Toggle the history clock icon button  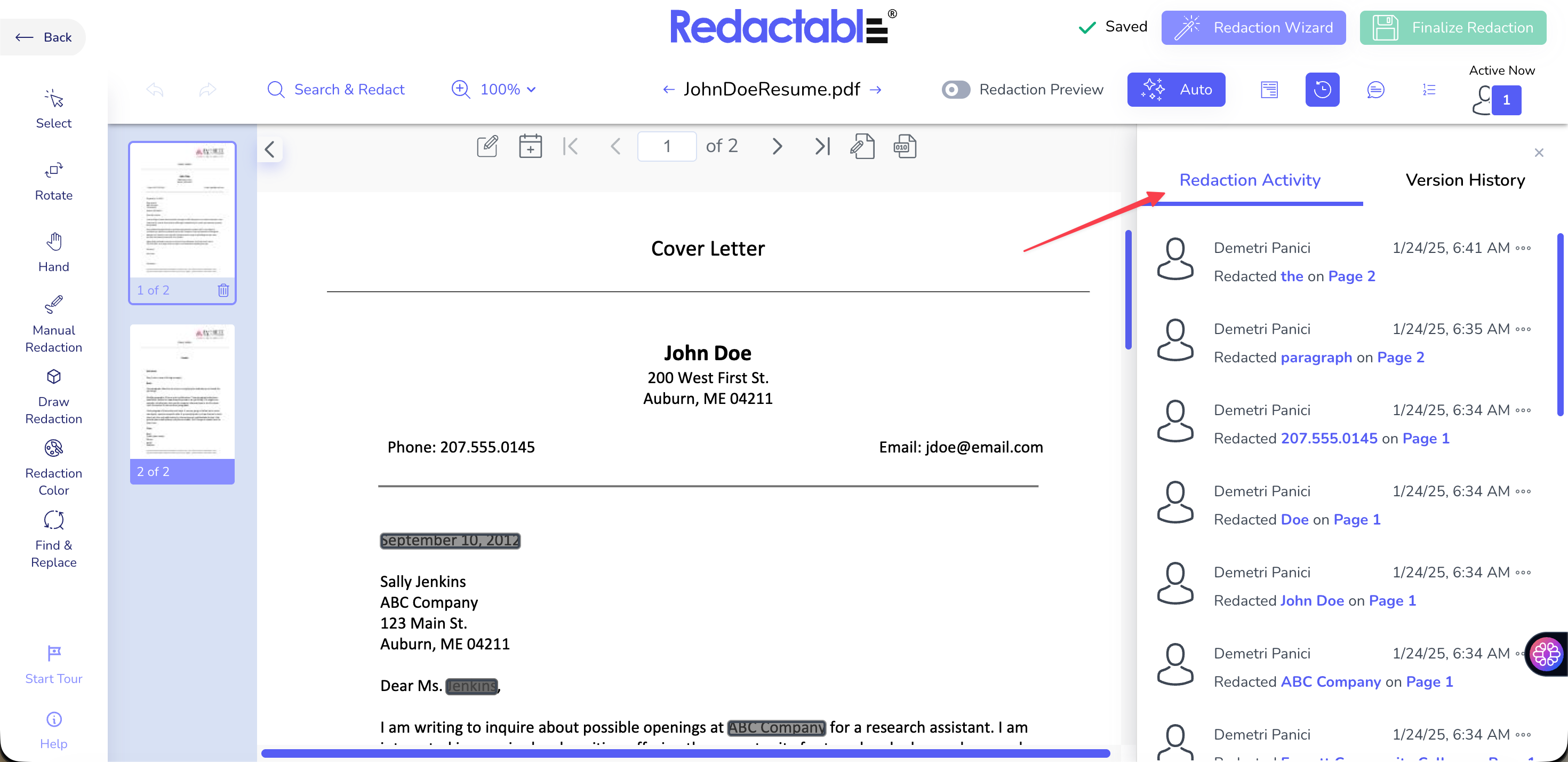point(1322,90)
